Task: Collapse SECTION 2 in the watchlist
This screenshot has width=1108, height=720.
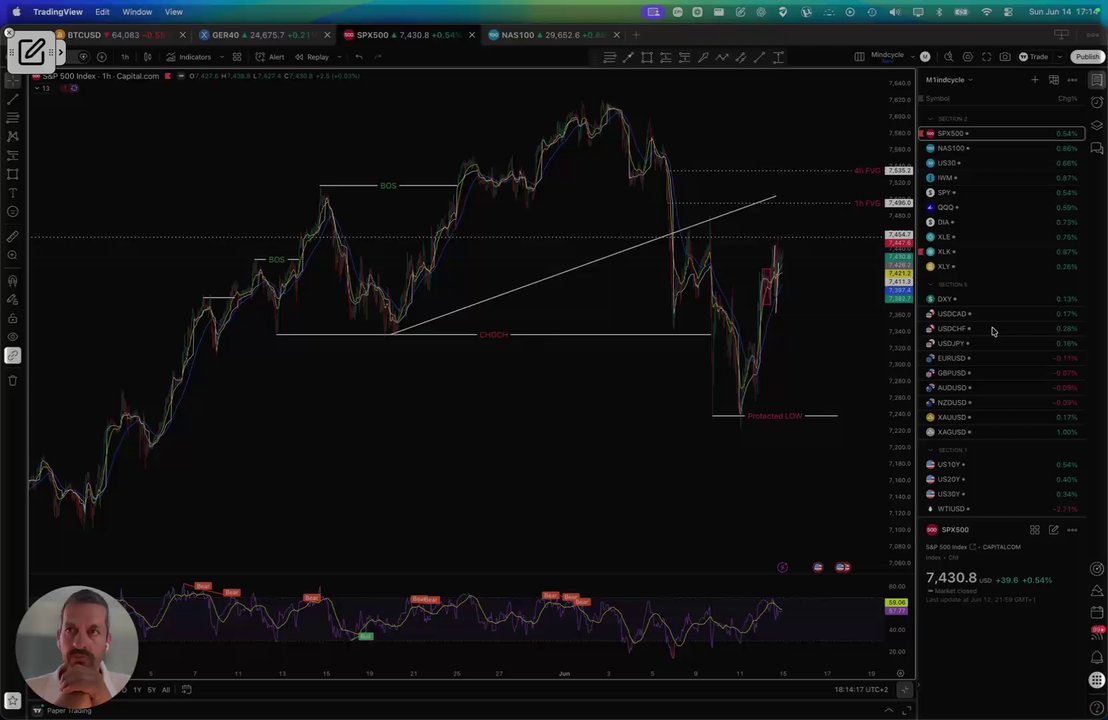Action: [x=931, y=119]
